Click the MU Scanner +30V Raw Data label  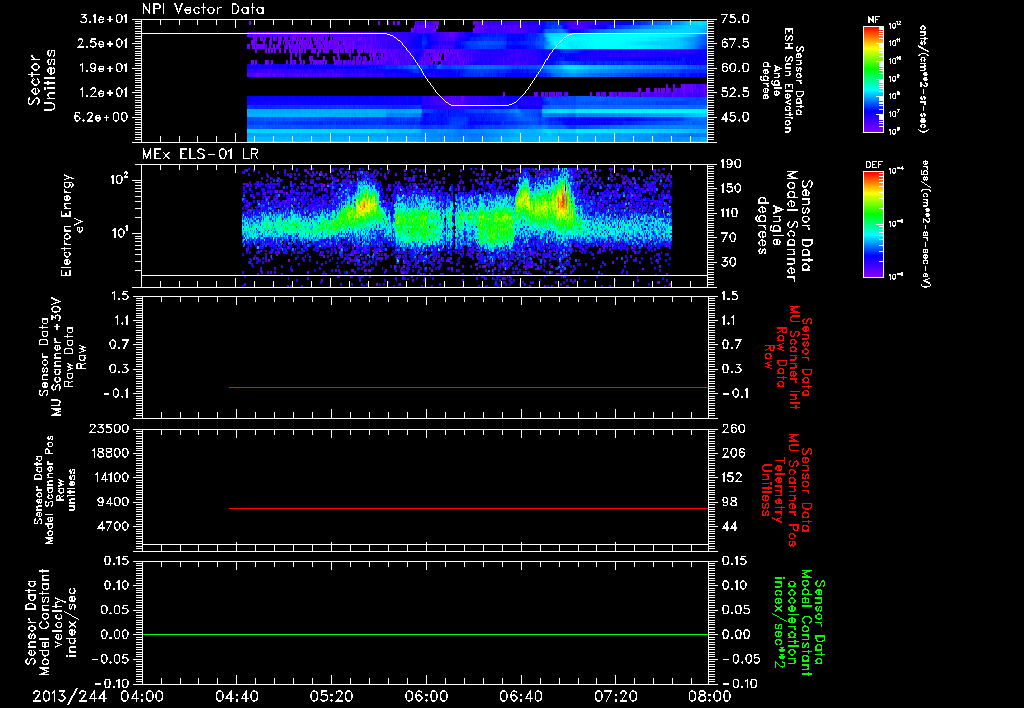click(62, 357)
